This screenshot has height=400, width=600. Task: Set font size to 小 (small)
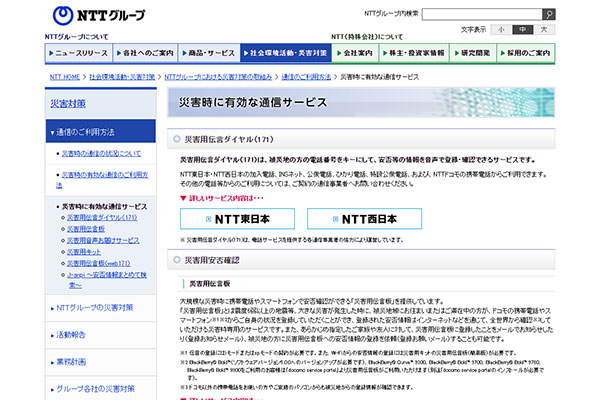click(502, 29)
